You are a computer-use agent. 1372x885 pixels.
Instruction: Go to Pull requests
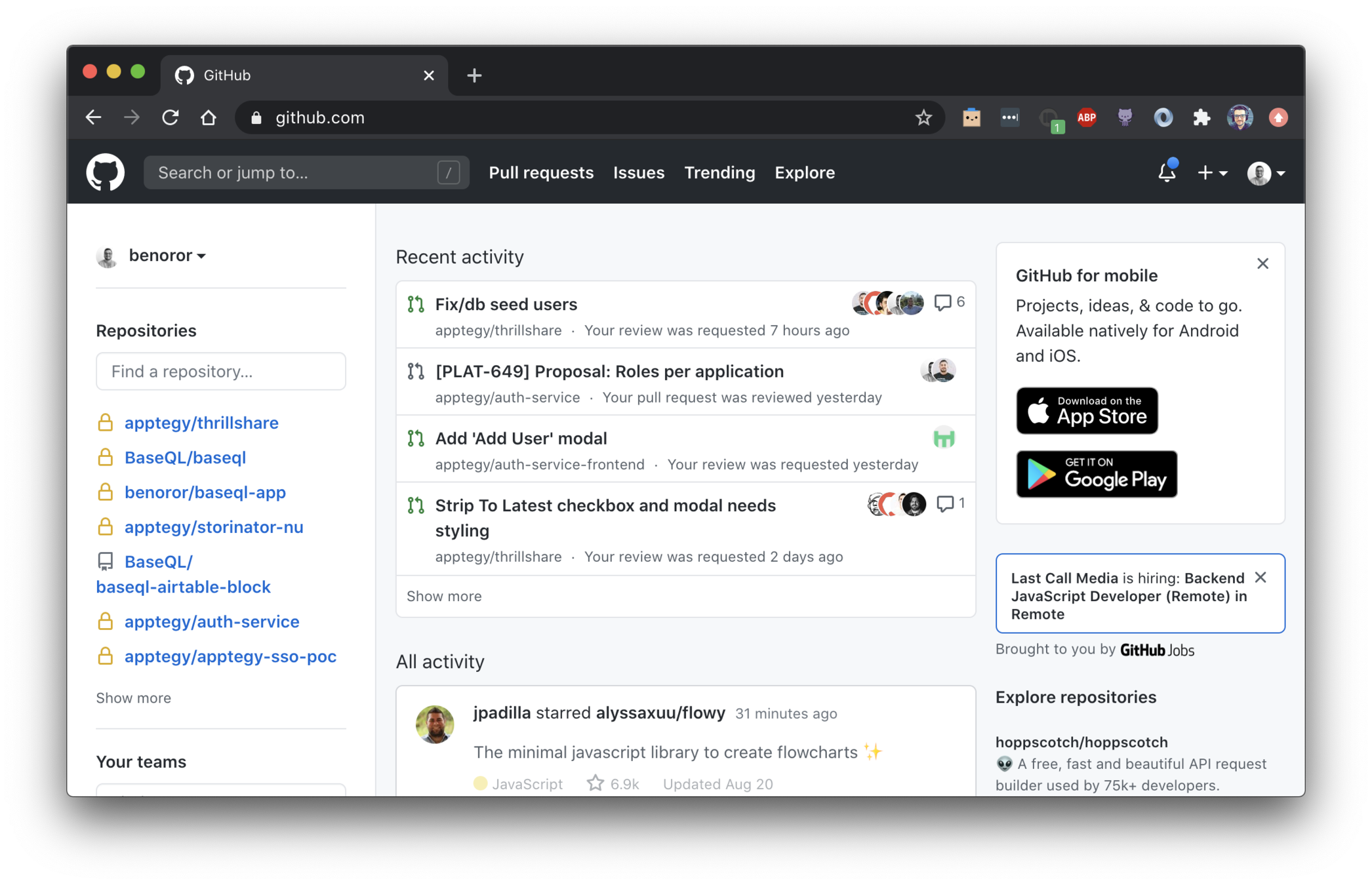pos(541,172)
